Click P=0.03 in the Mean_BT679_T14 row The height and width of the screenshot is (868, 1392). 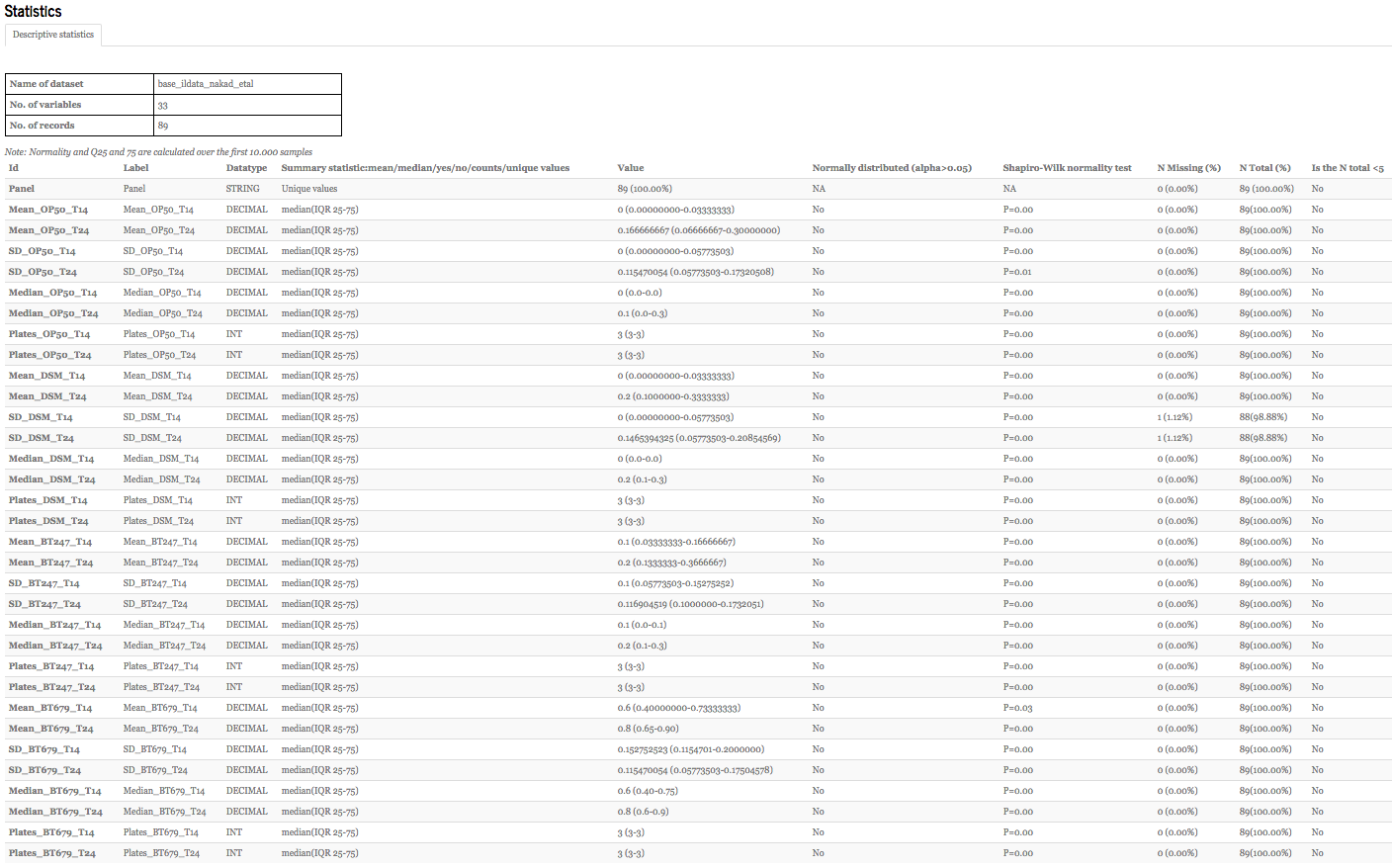click(1017, 708)
